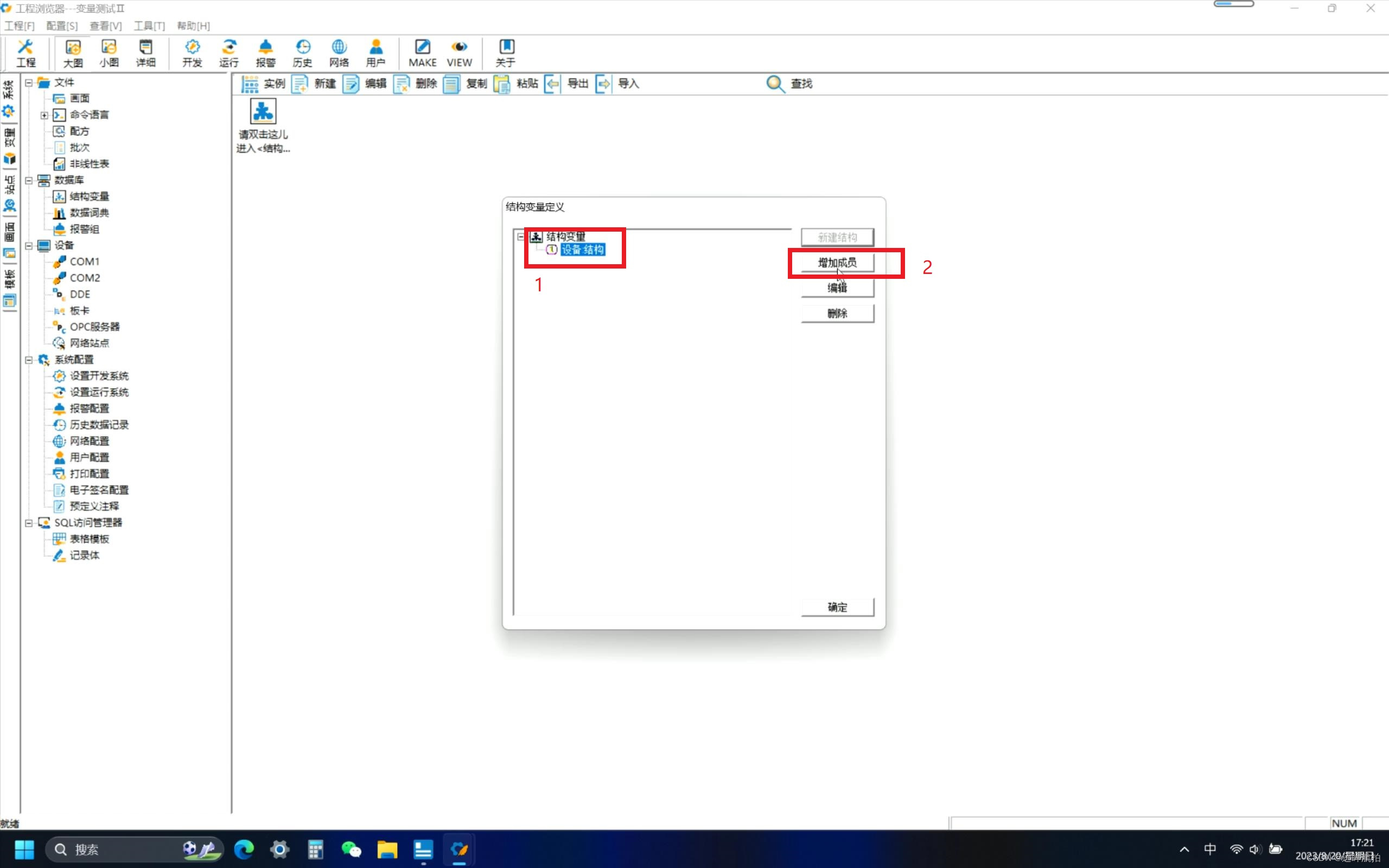Open the 配置[S] menu
1389x868 pixels.
click(x=61, y=26)
